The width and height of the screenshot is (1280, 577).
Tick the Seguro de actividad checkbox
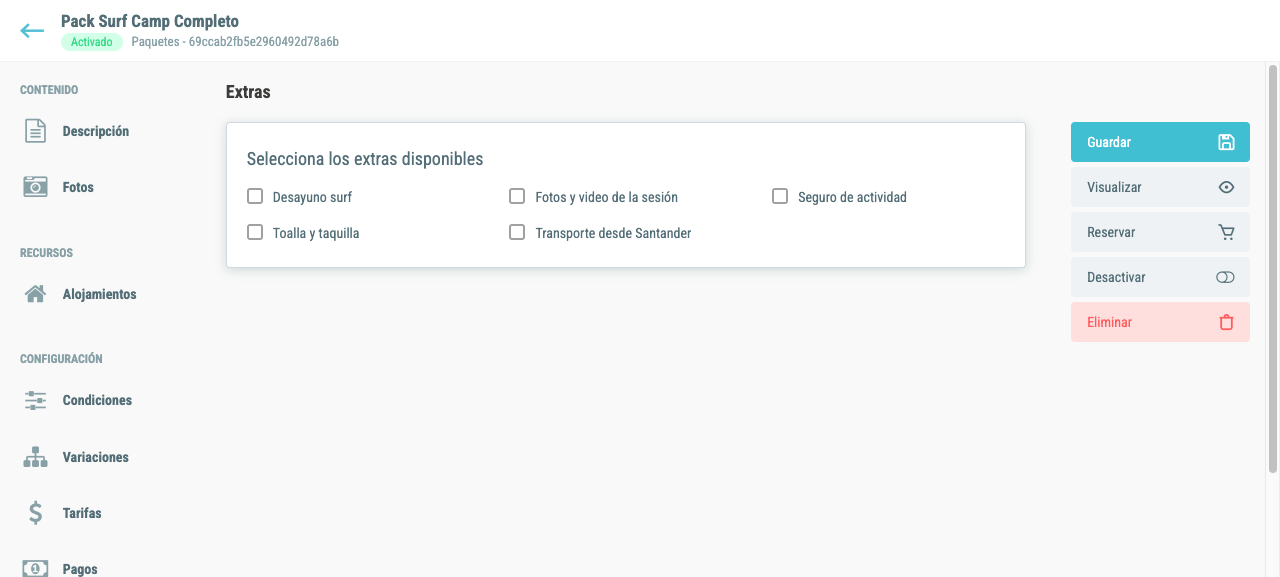780,196
